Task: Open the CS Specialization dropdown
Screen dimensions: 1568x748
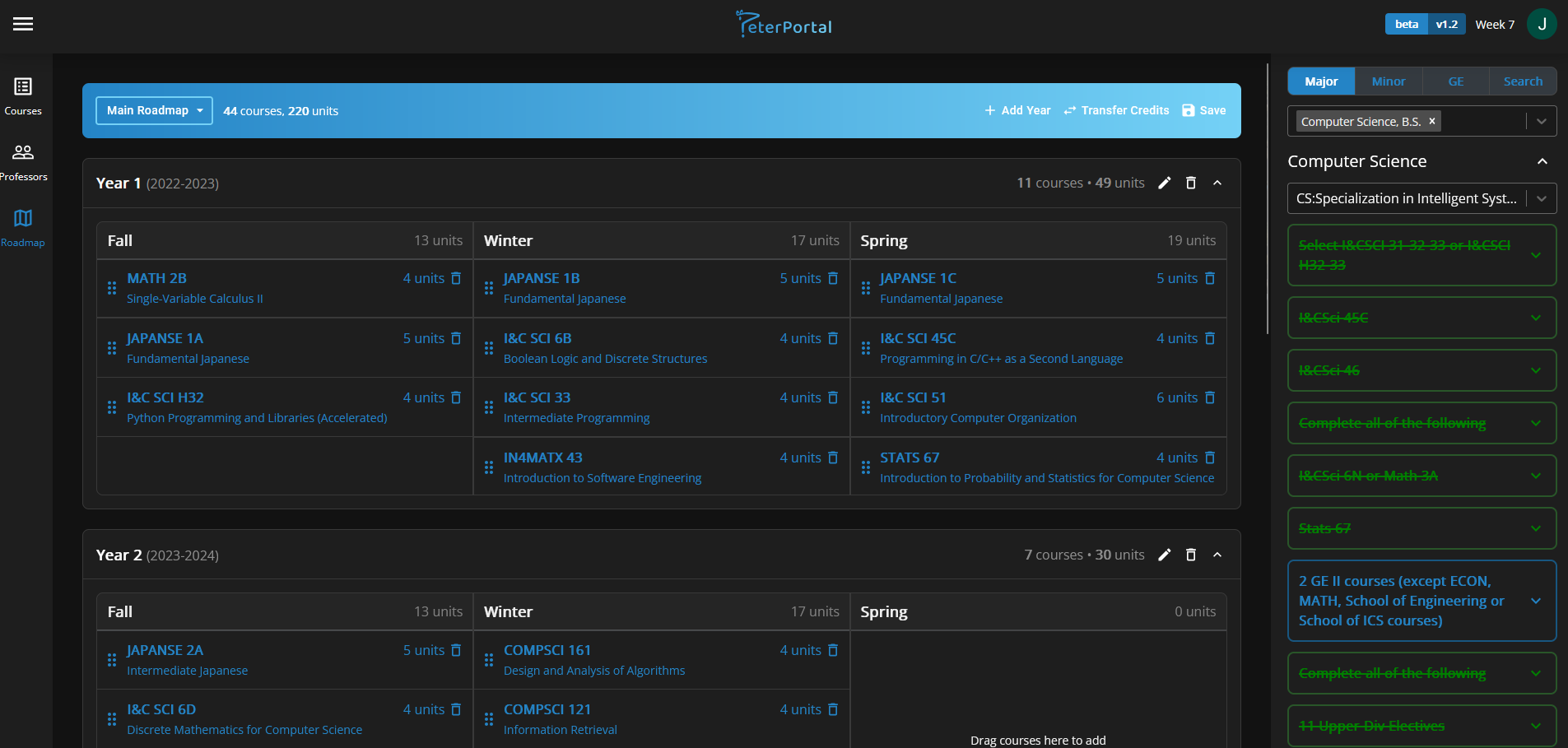Action: click(x=1541, y=198)
